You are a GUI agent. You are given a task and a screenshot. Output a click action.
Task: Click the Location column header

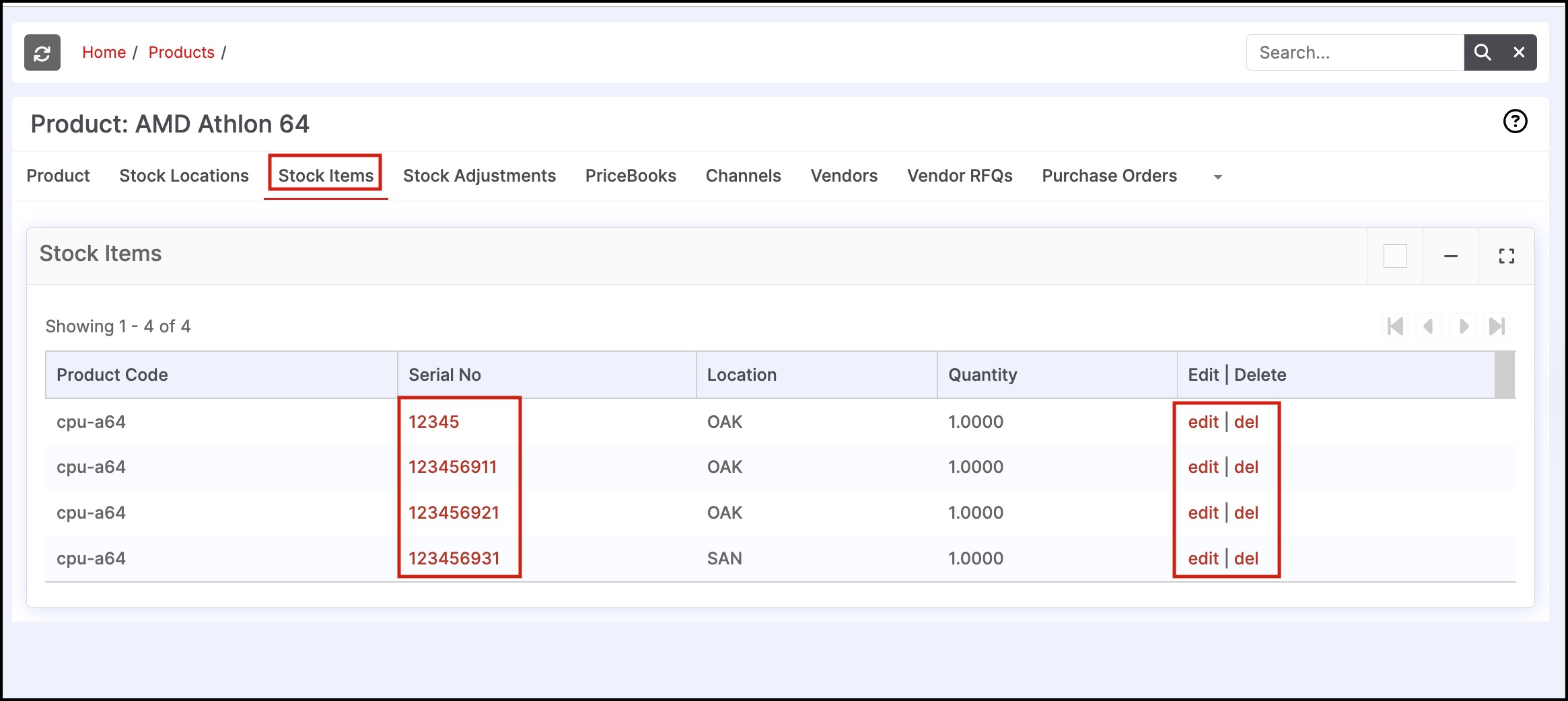[x=816, y=375]
